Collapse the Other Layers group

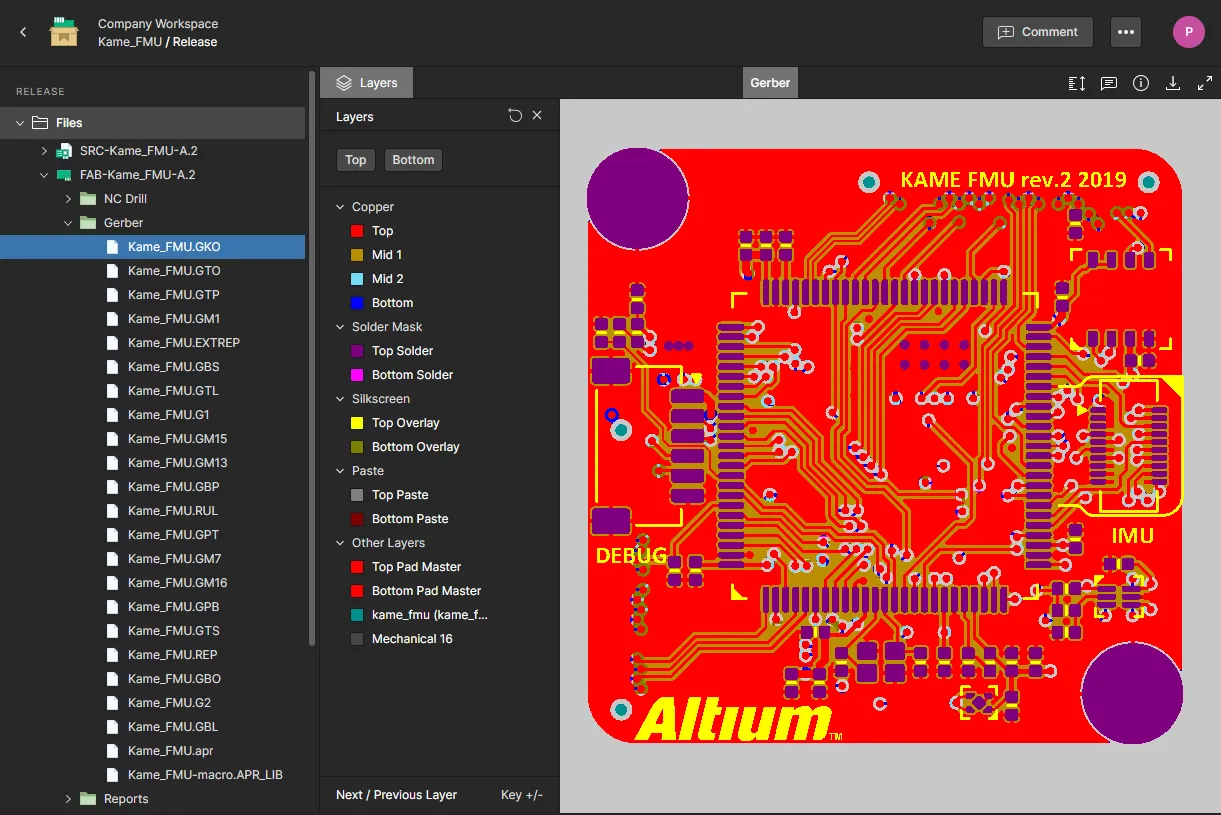point(338,543)
